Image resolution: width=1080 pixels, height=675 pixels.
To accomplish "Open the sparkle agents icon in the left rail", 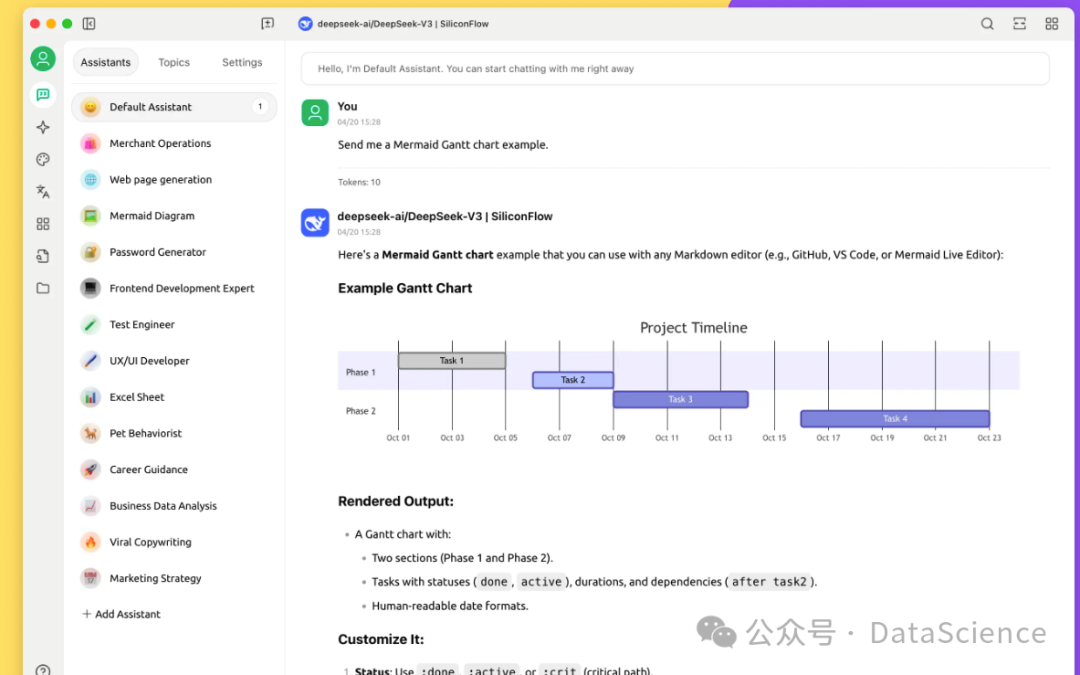I will [43, 127].
